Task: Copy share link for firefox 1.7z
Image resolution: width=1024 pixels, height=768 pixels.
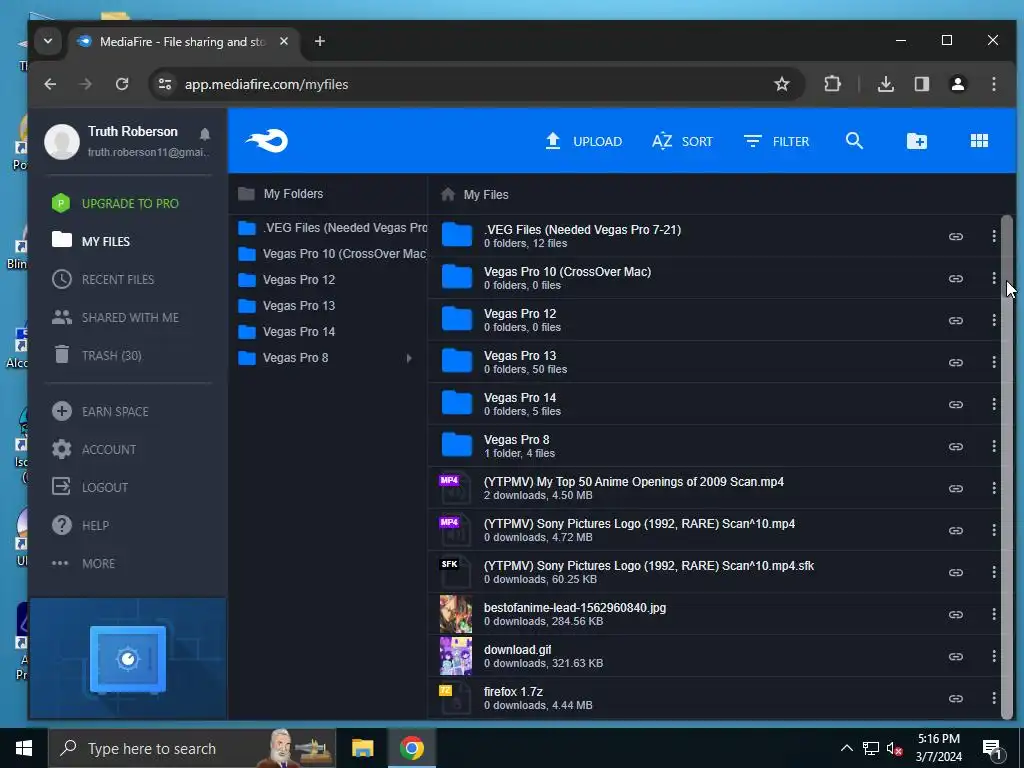Action: tap(955, 698)
